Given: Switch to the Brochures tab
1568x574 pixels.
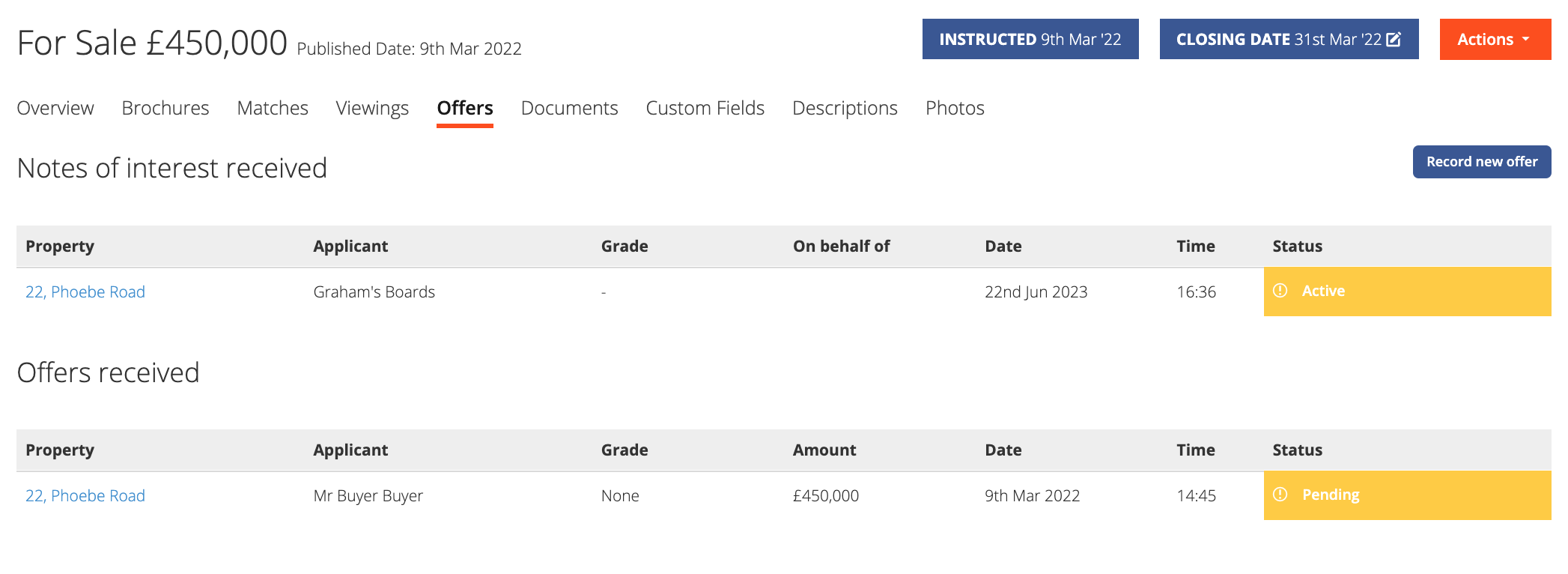Looking at the screenshot, I should coord(165,108).
